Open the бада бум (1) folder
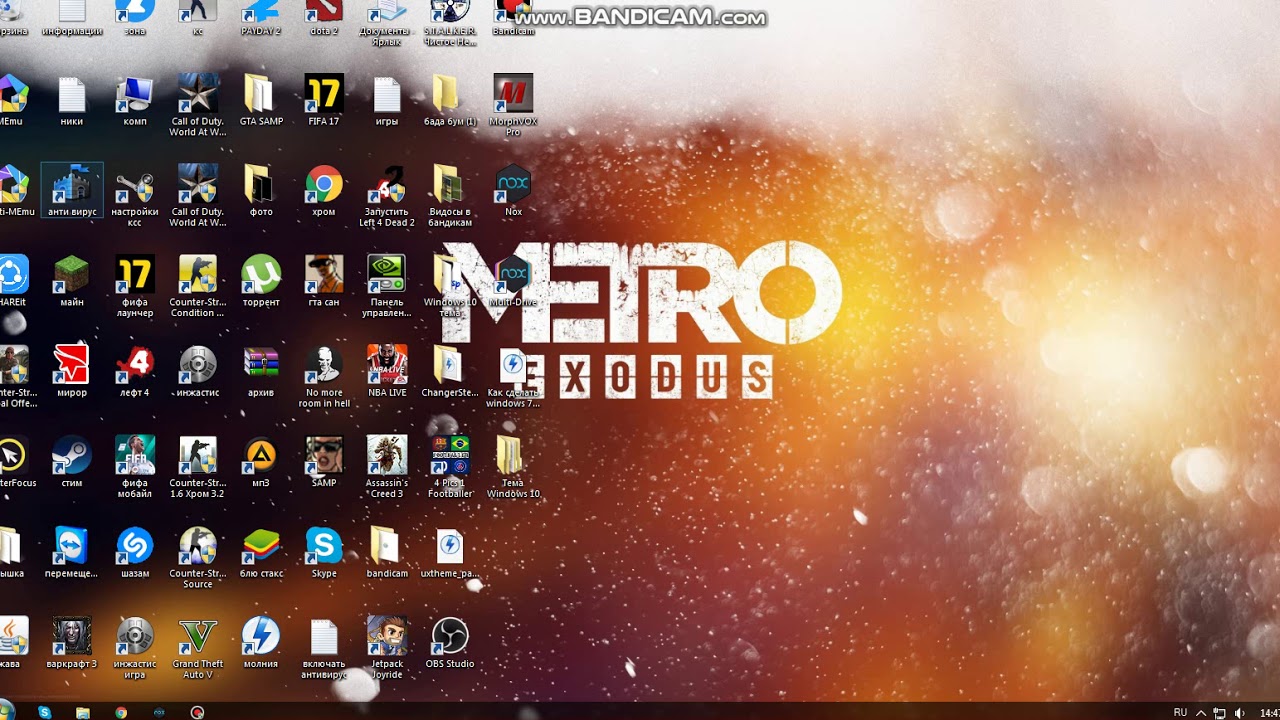 pos(450,102)
